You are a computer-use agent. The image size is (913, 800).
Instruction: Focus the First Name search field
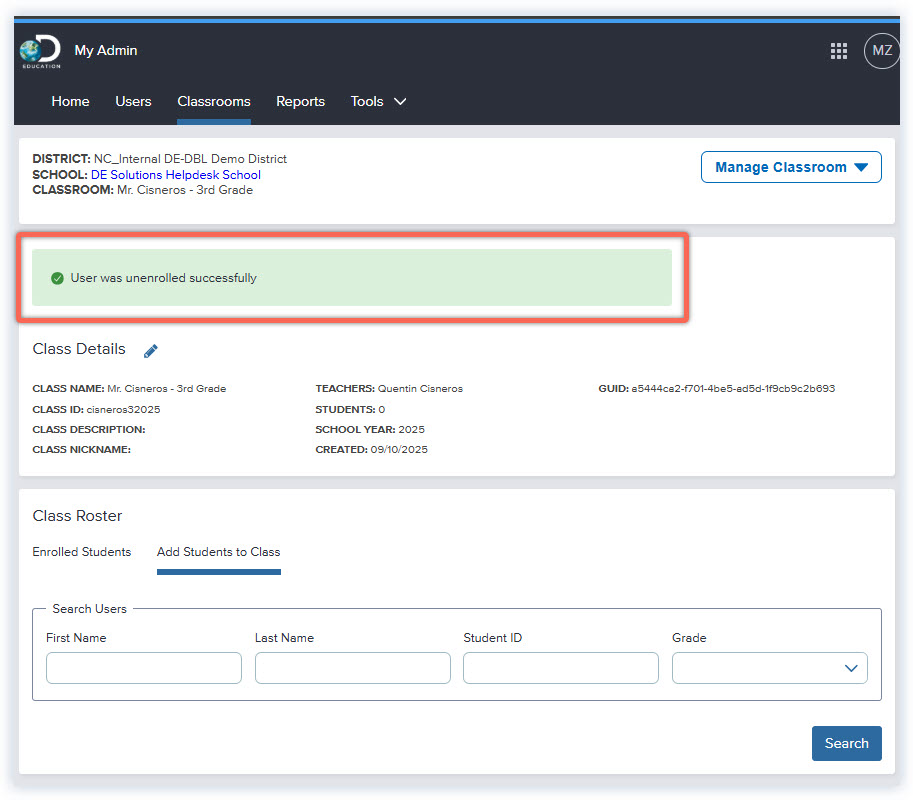(144, 668)
